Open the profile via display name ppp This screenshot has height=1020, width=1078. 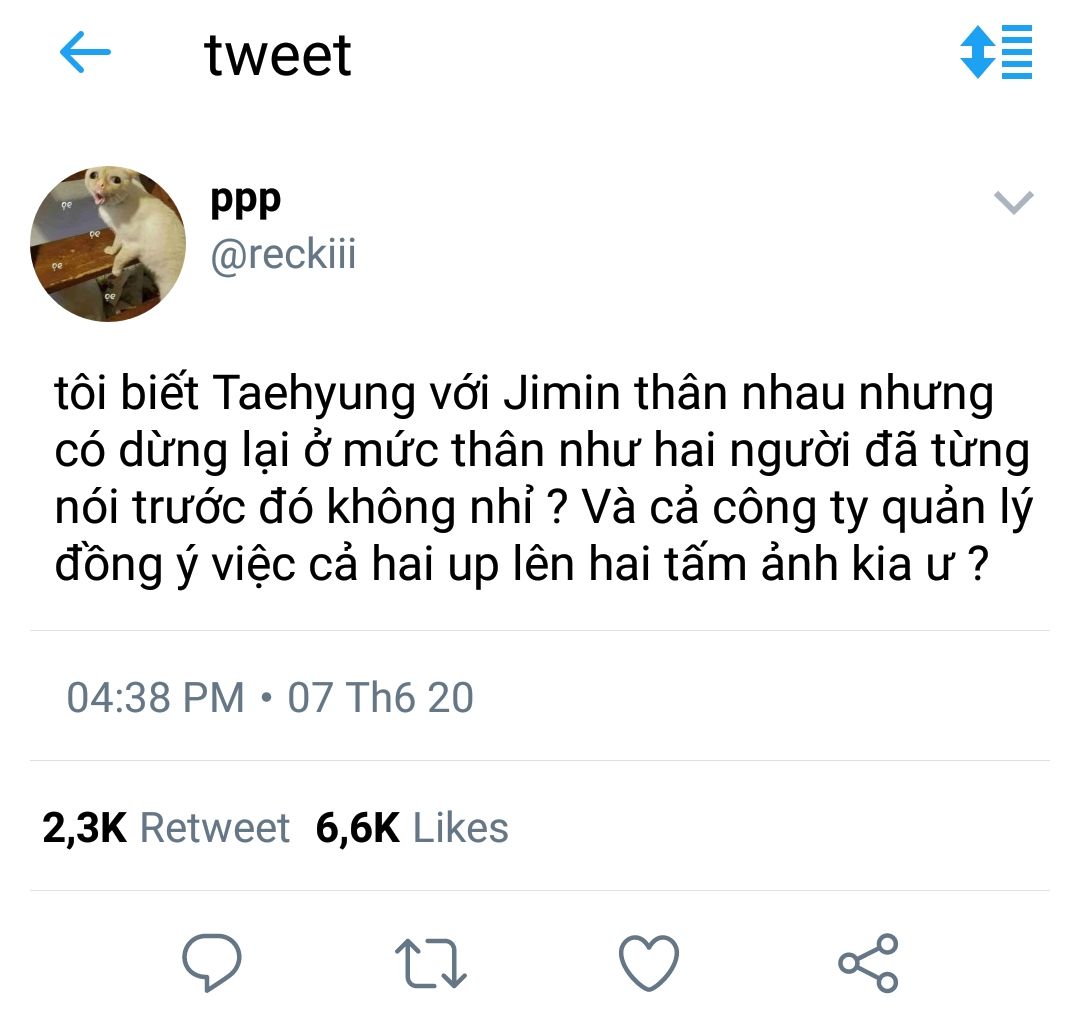(245, 201)
